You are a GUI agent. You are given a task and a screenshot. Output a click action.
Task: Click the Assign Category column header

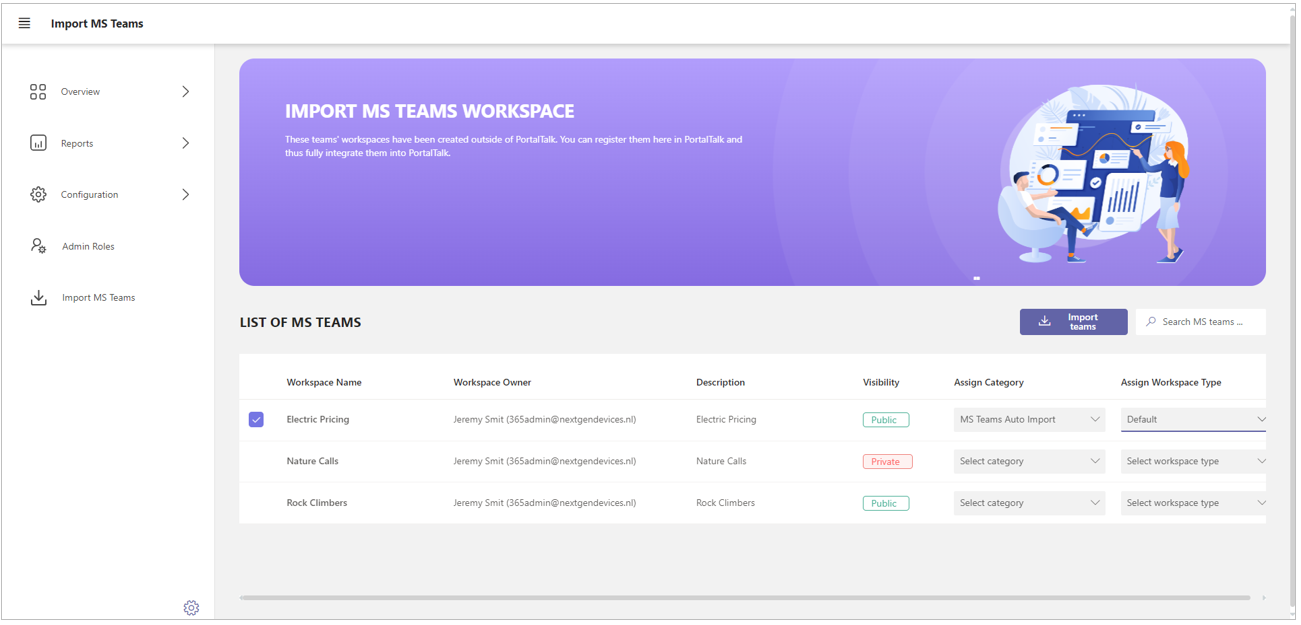tap(989, 383)
